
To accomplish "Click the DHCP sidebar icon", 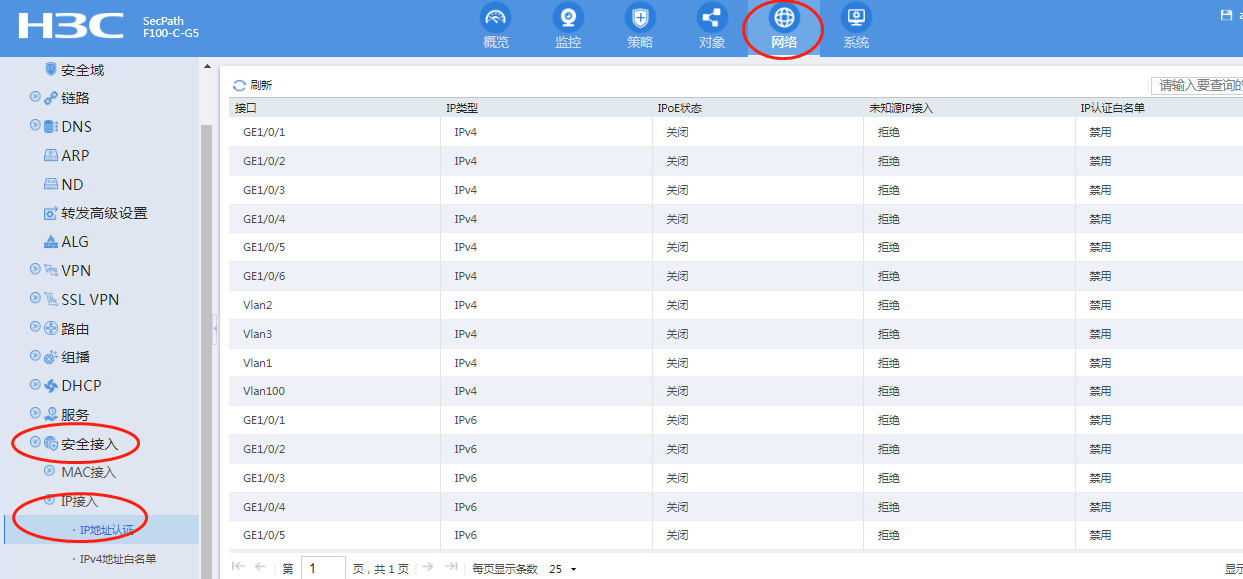I will pyautogui.click(x=51, y=386).
